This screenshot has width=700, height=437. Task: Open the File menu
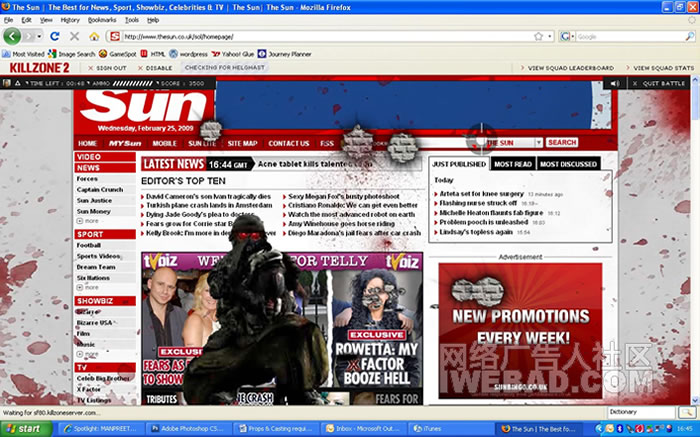(8, 20)
